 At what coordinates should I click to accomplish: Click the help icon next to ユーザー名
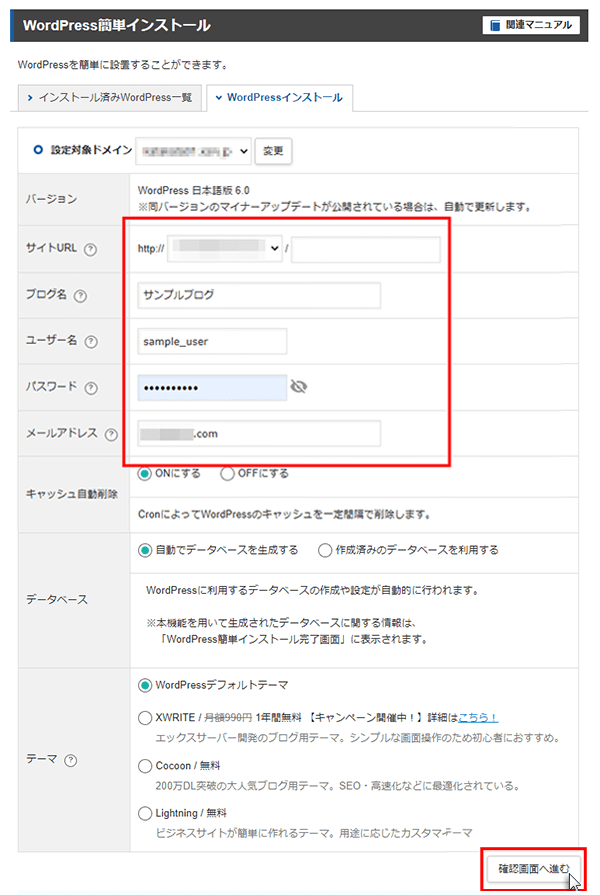(91, 342)
